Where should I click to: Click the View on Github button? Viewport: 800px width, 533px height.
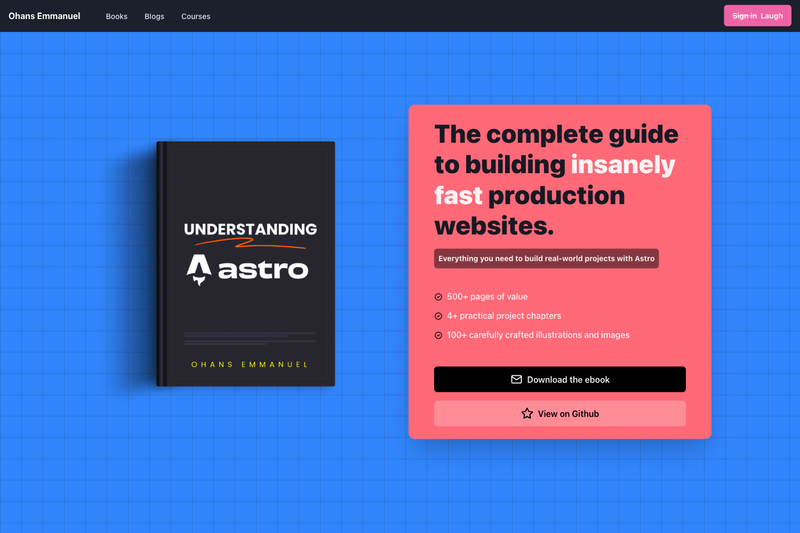point(560,414)
